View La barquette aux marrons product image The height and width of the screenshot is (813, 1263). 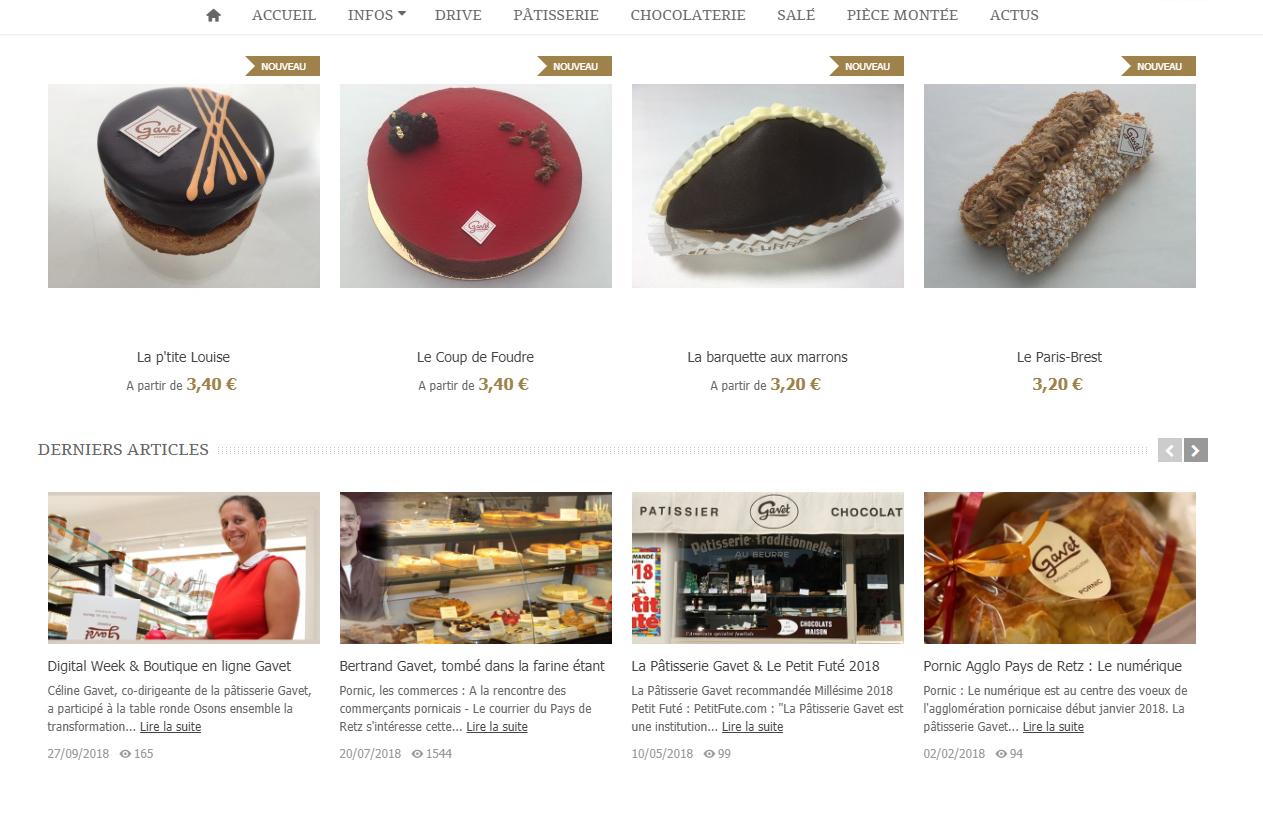pos(768,186)
